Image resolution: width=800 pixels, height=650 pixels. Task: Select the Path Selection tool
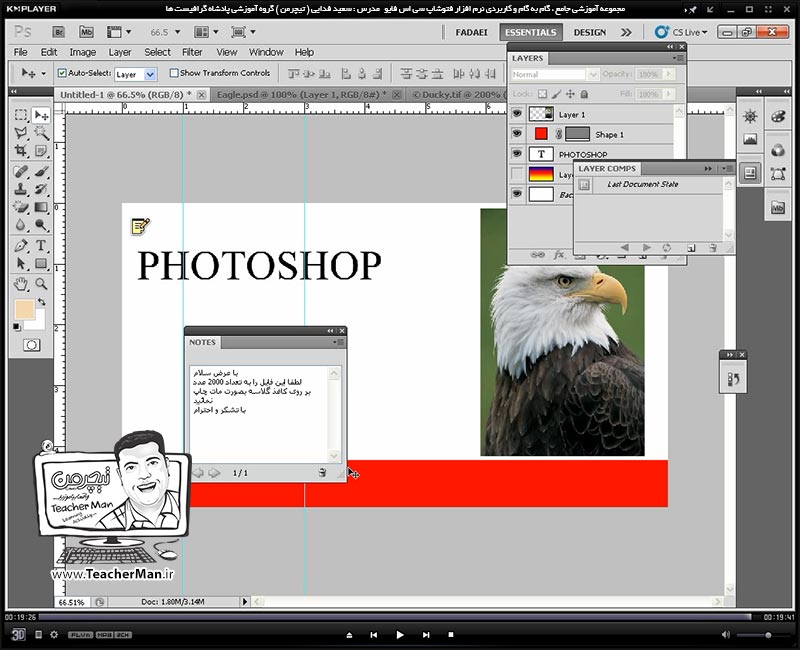pos(21,263)
